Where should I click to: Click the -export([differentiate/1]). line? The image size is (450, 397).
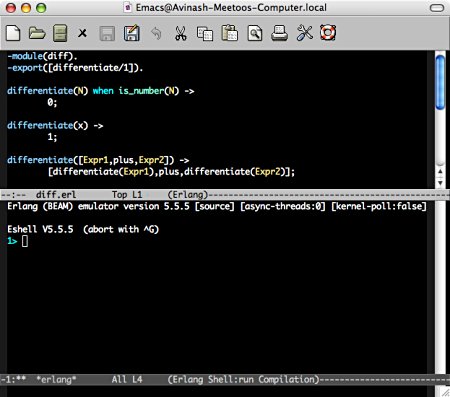(x=75, y=68)
